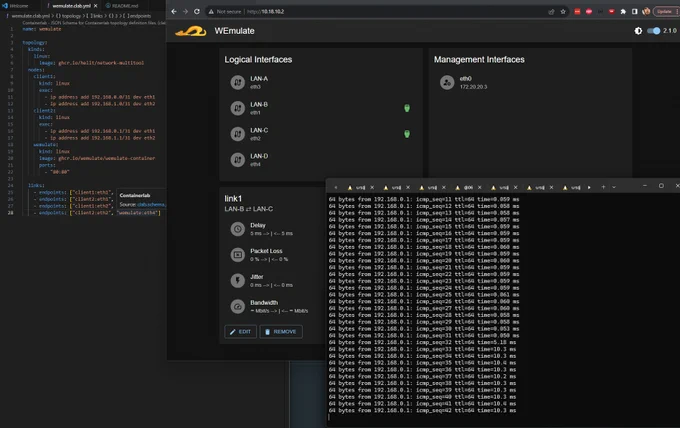Image resolution: width=680 pixels, height=428 pixels.
Task: Click the 172.20.20.3 address under eth0
Action: 473,87
